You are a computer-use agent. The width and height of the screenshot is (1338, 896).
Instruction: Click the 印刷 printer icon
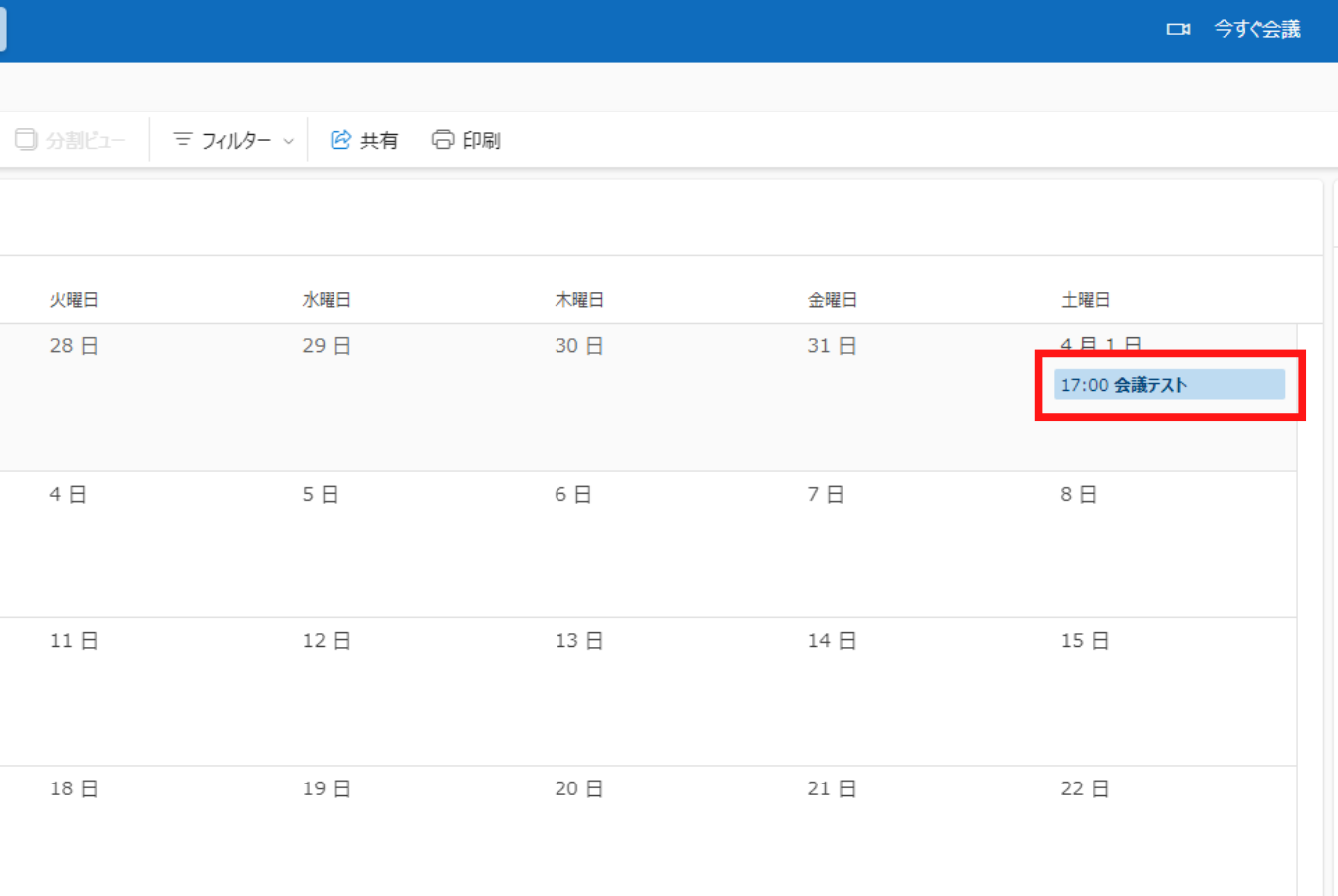click(442, 139)
